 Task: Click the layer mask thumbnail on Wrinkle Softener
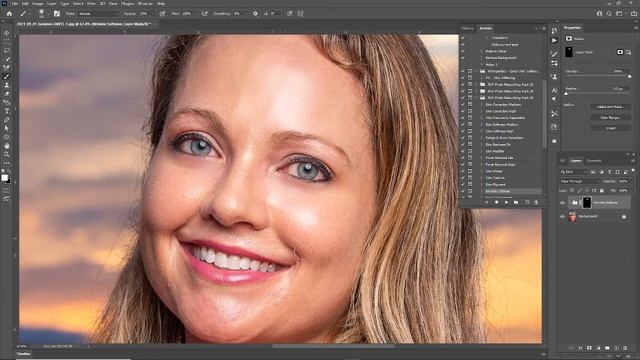pyautogui.click(x=587, y=202)
